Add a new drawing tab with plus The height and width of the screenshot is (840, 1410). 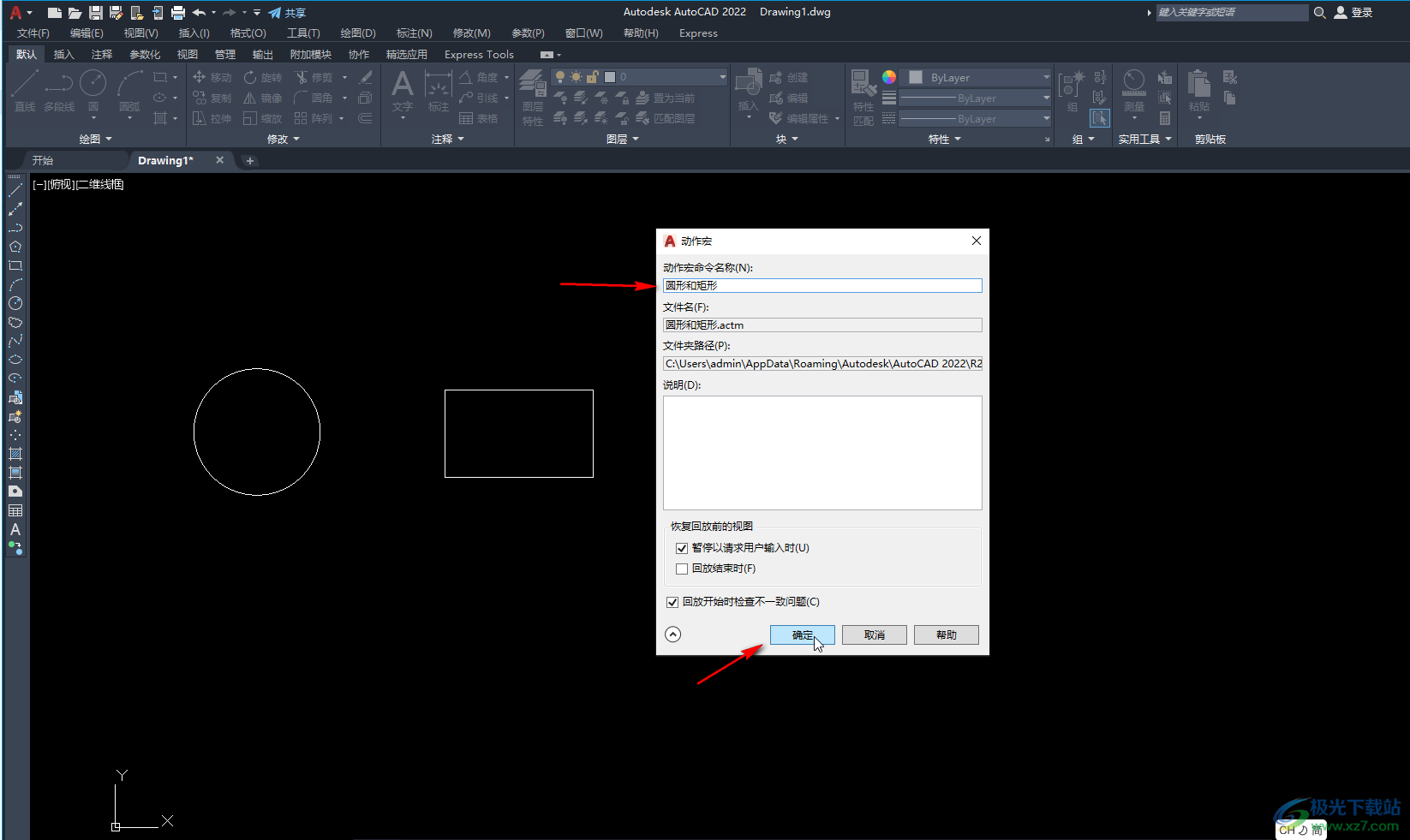250,160
